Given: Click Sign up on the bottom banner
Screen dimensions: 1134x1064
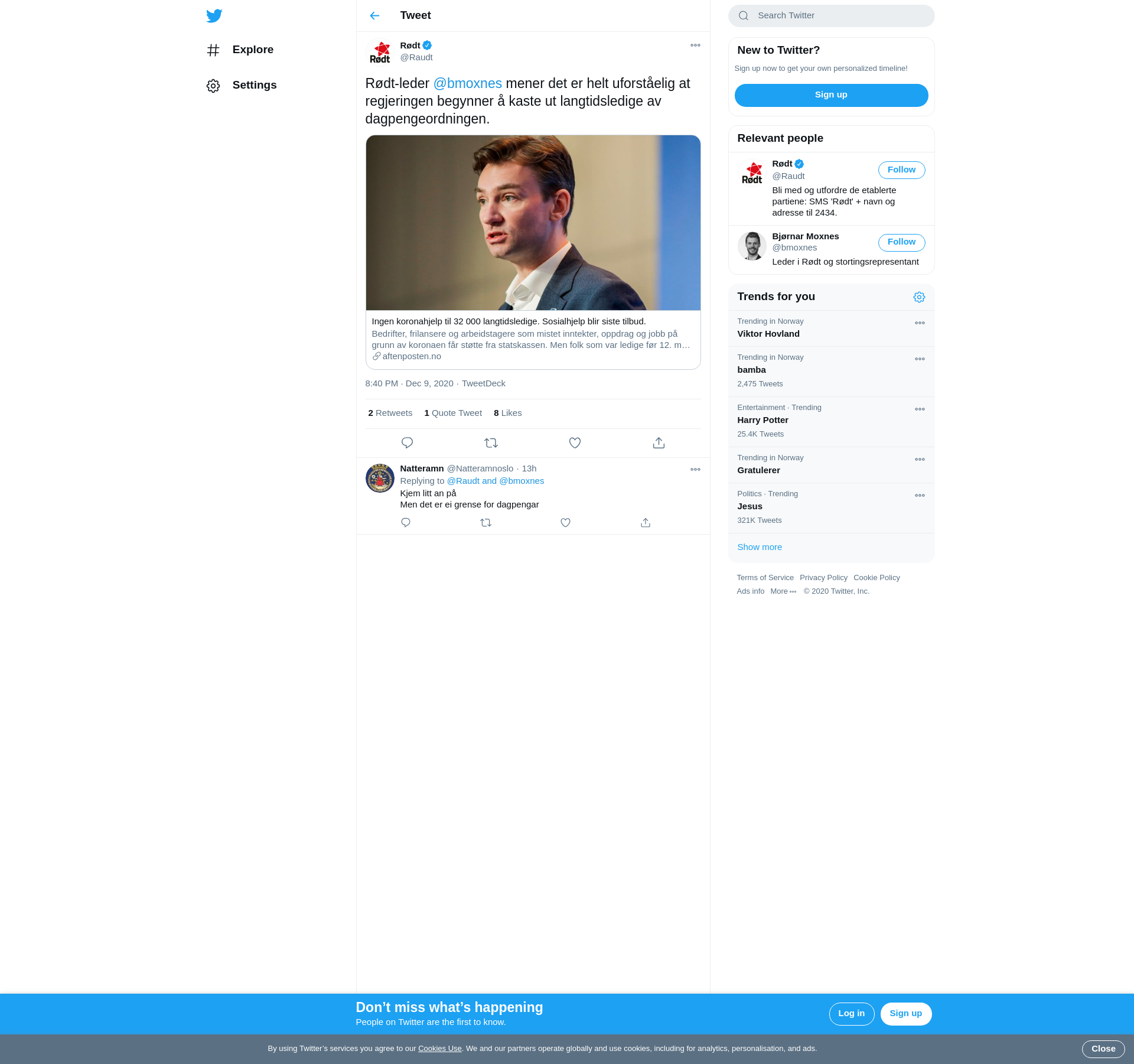Looking at the screenshot, I should (x=905, y=1014).
